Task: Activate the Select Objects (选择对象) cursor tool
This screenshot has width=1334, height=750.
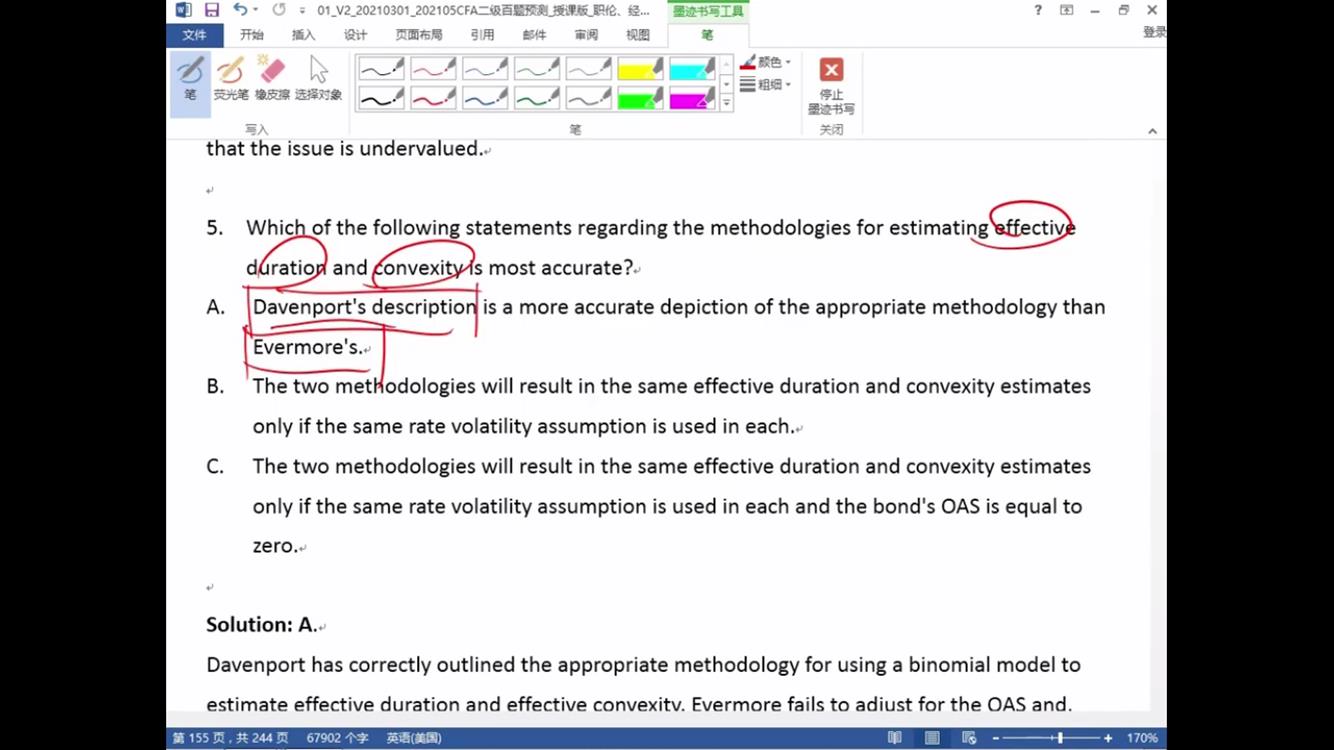Action: 318,79
